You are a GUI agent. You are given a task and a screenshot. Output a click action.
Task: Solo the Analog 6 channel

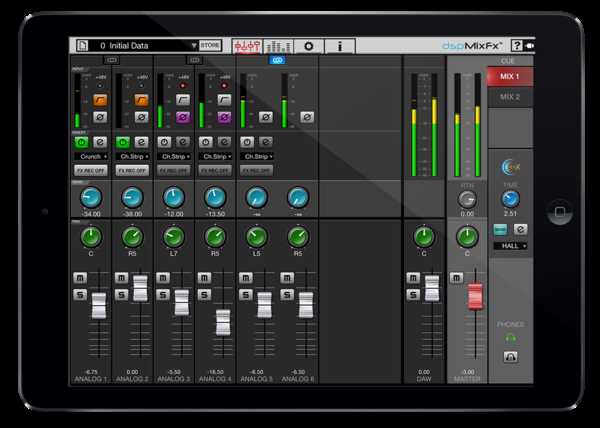(x=287, y=295)
